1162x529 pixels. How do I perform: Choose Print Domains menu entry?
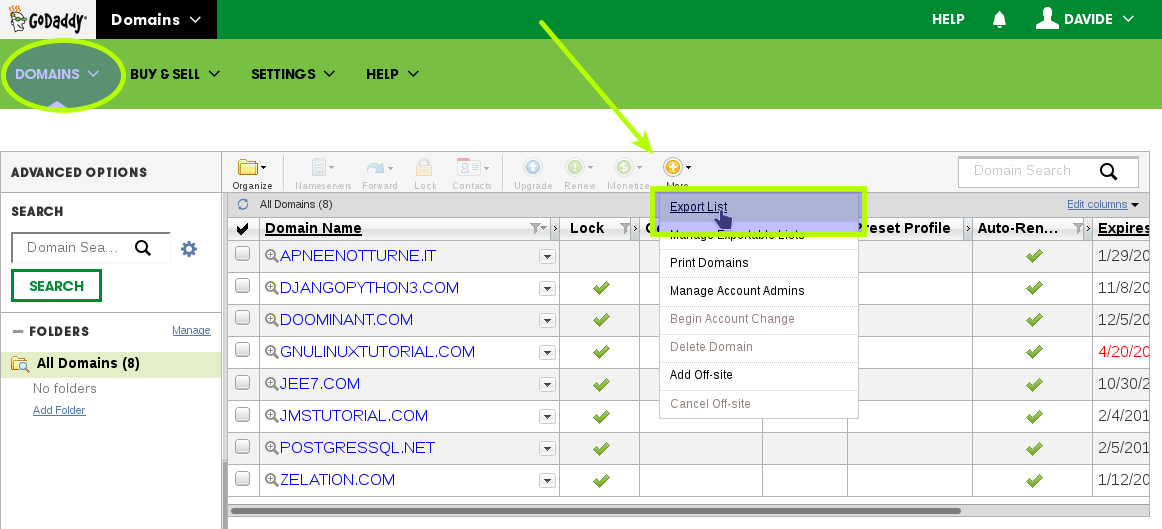(759, 263)
